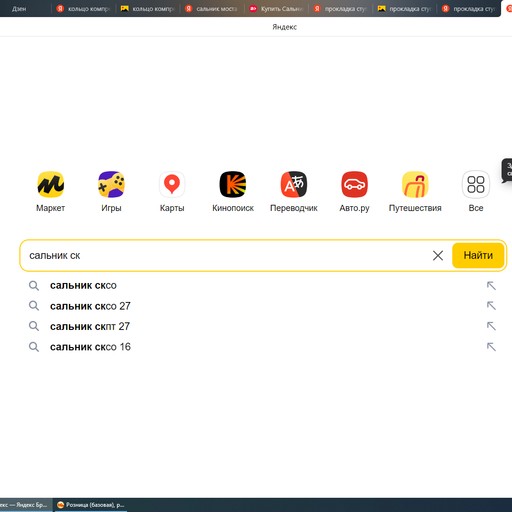Image resolution: width=512 pixels, height=512 pixels.
Task: Insert "сальник сксо 16" using arrow icon
Action: click(491, 347)
